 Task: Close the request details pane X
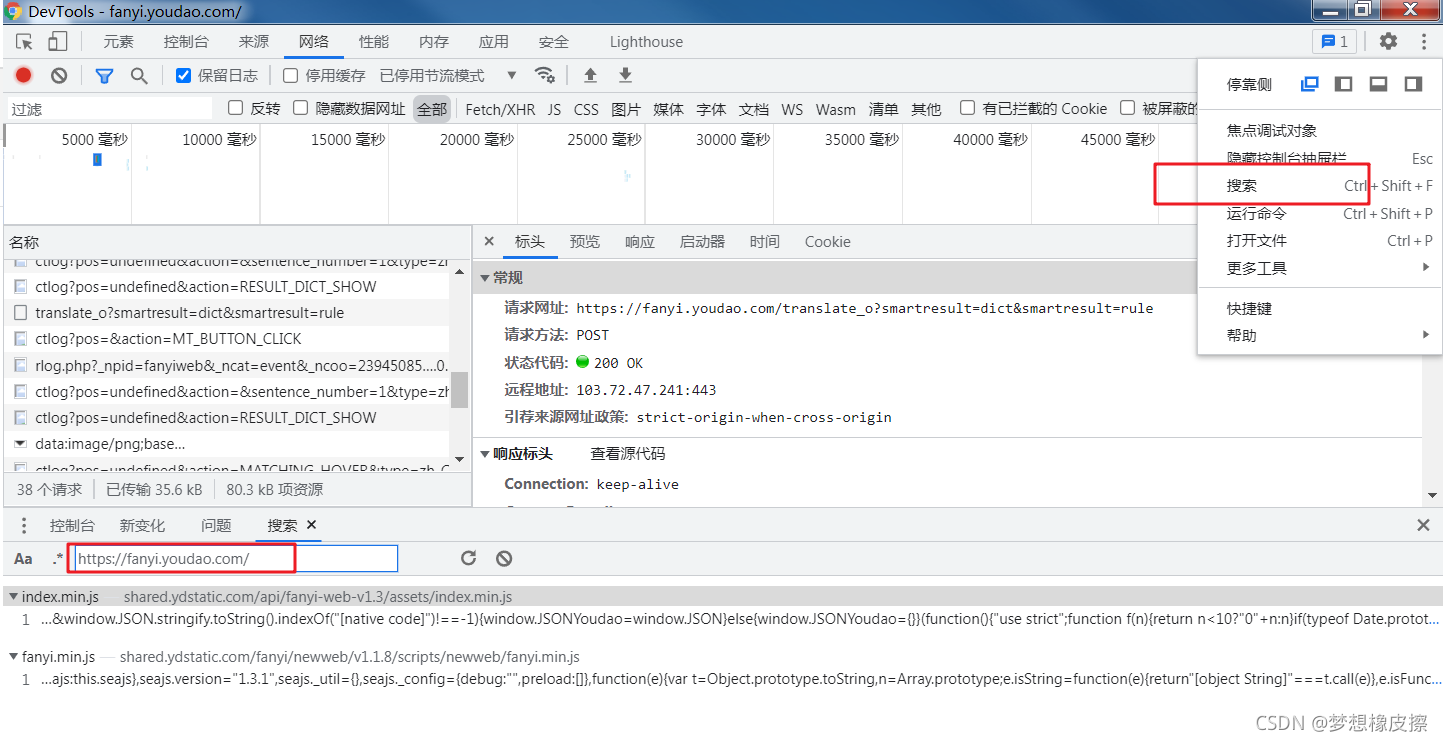tap(489, 241)
